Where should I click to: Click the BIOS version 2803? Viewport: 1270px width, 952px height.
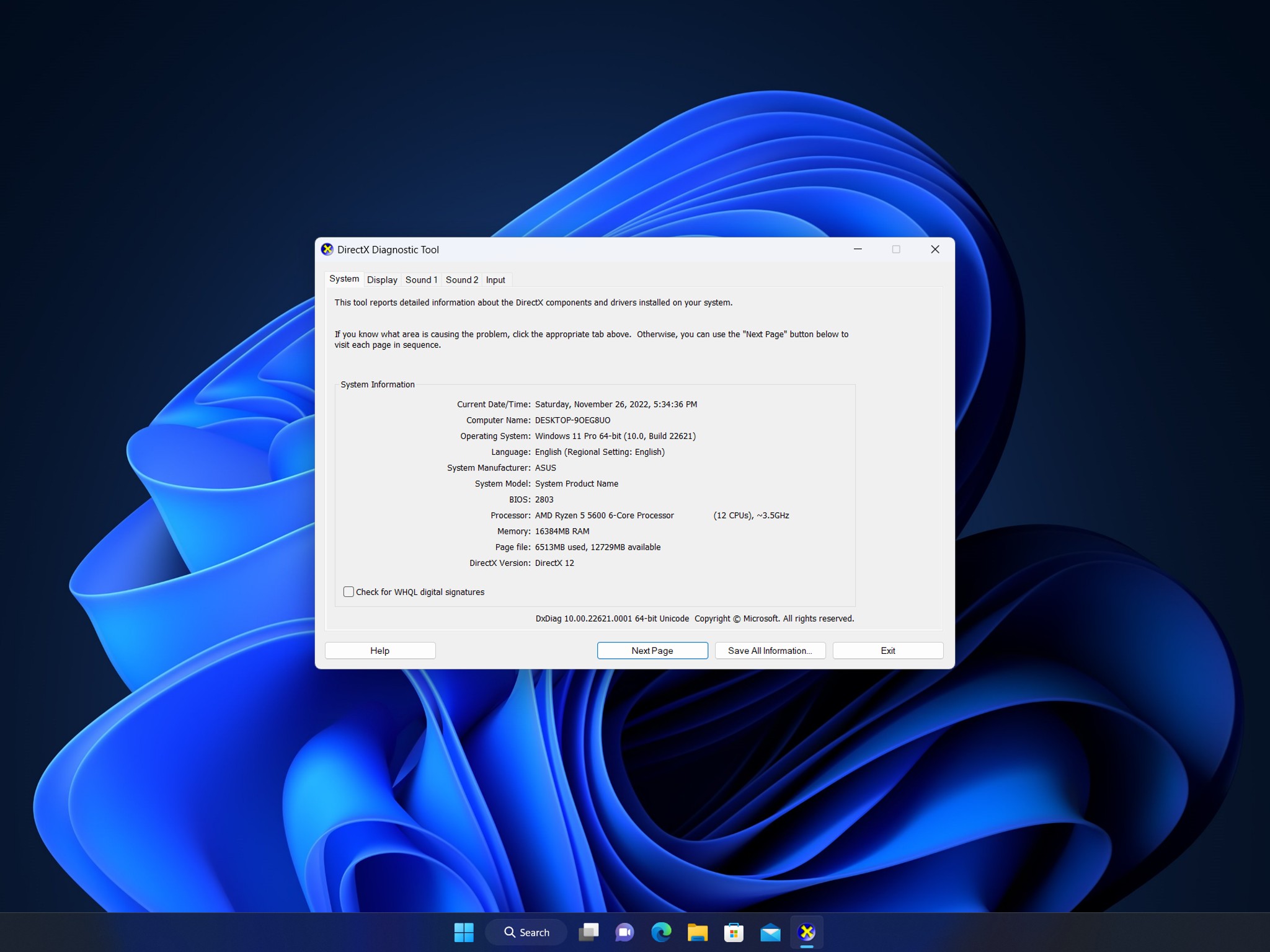tap(544, 500)
